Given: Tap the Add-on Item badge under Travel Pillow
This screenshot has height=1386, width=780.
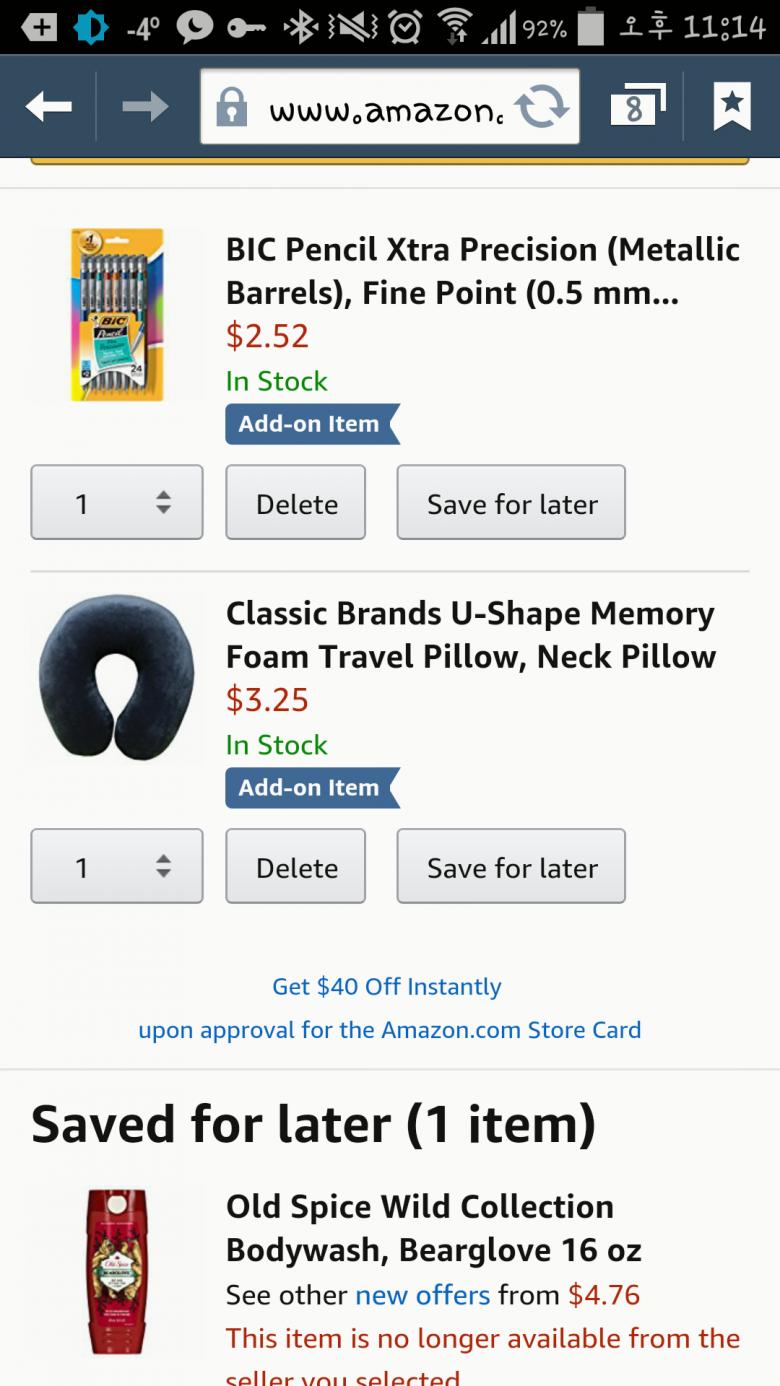Looking at the screenshot, I should tap(311, 788).
